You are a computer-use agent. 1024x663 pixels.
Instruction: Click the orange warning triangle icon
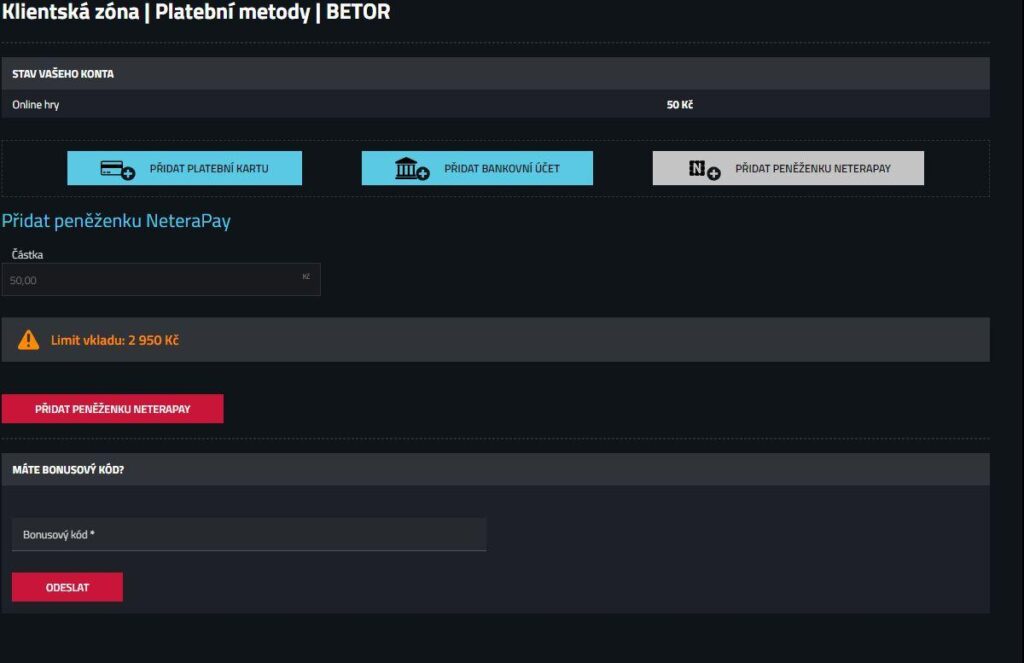[x=29, y=340]
